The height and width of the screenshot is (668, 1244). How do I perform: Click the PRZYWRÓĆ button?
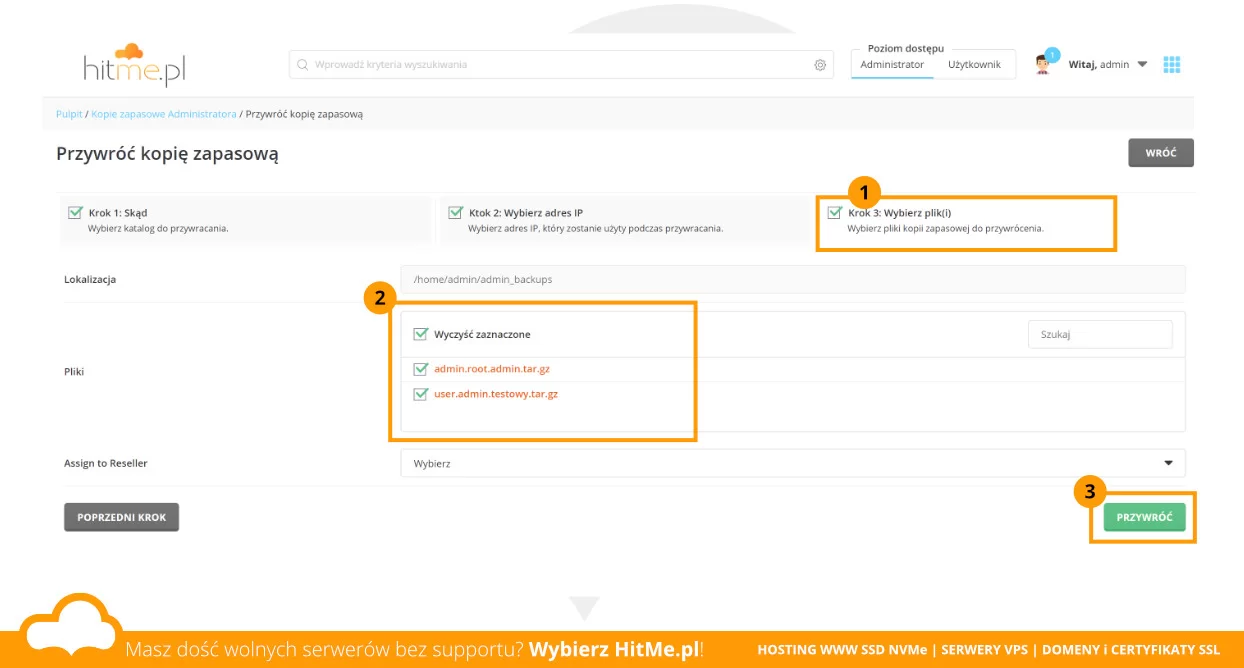click(x=1144, y=517)
